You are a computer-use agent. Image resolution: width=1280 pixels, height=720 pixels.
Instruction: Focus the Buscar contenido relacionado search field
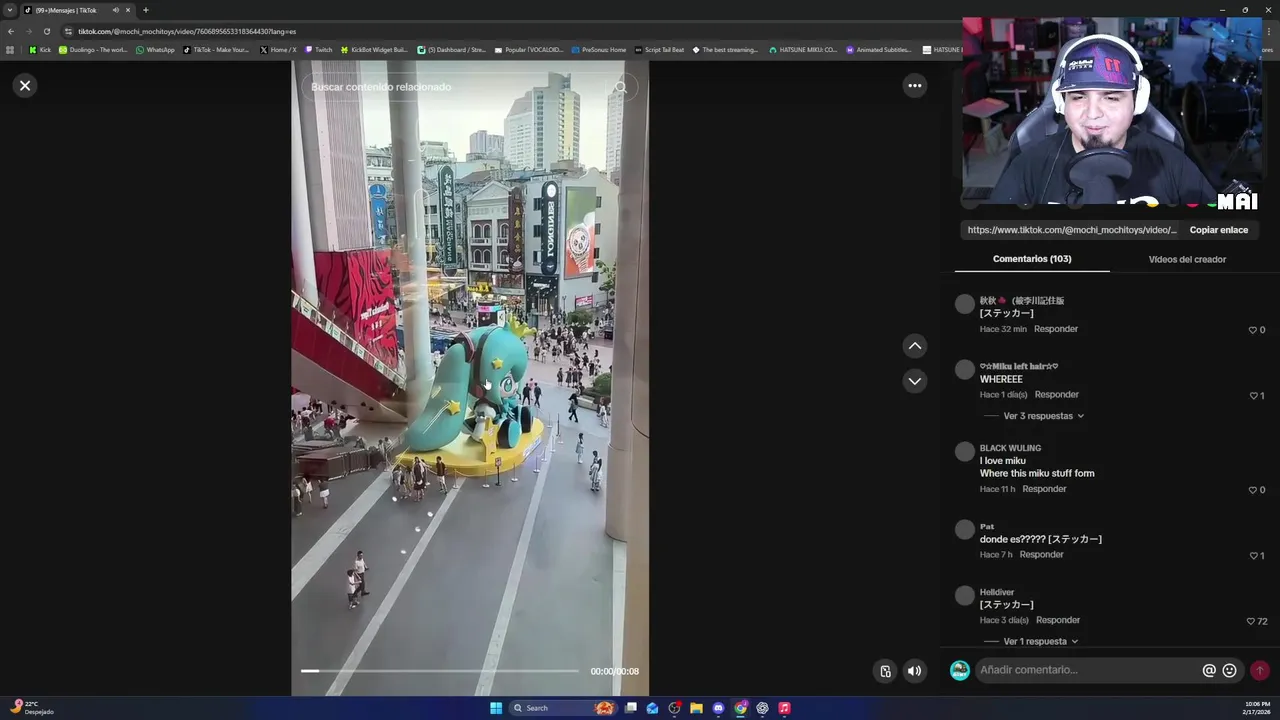point(455,87)
